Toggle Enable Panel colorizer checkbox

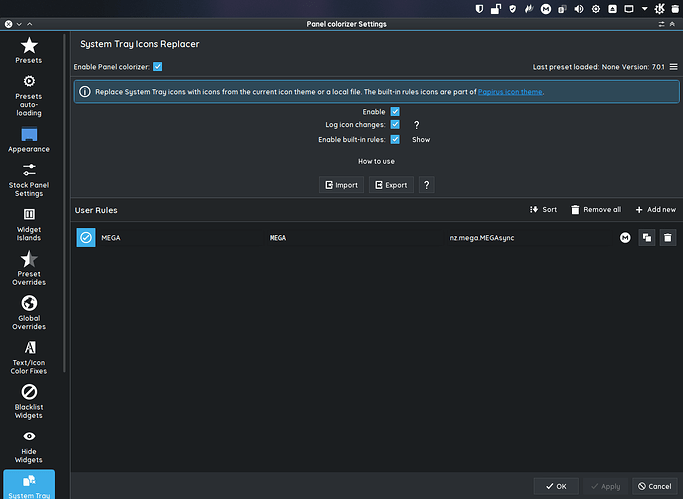tap(158, 67)
